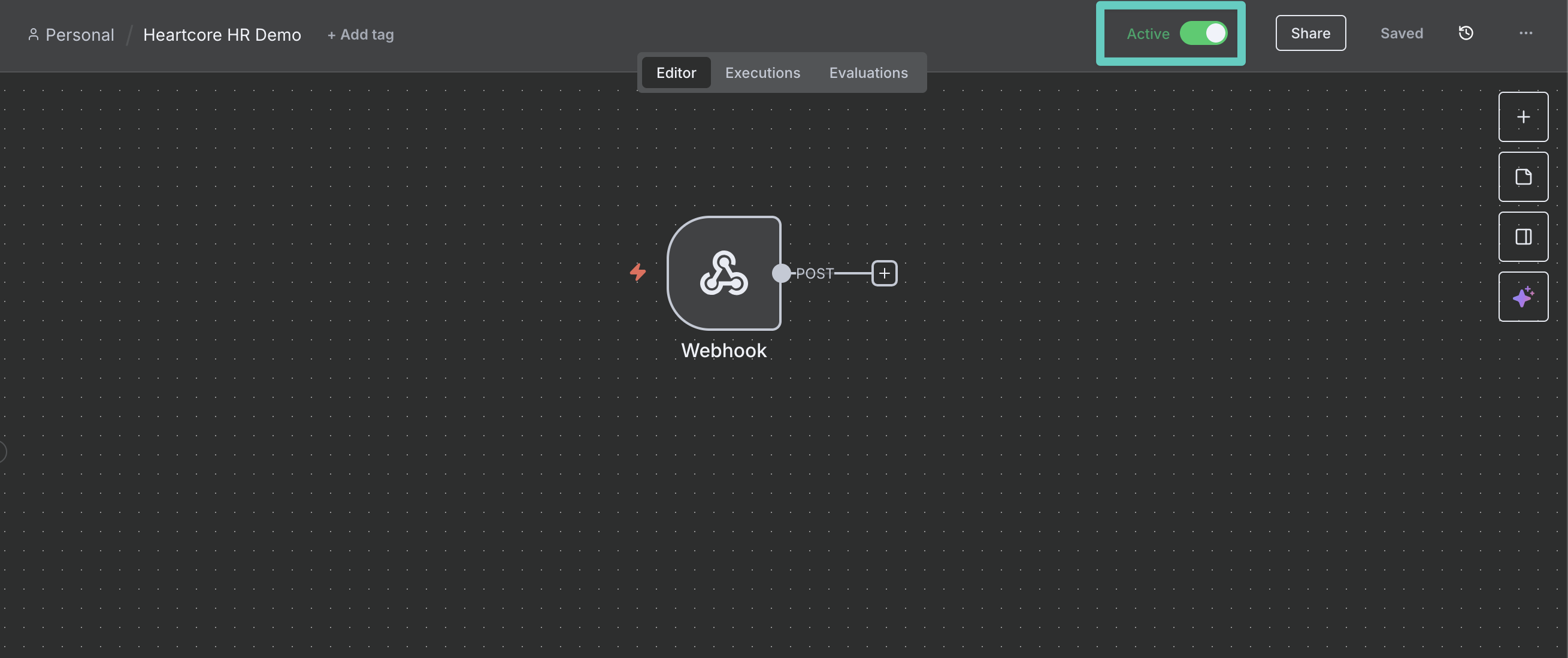Click plus connector after POST output

click(884, 273)
